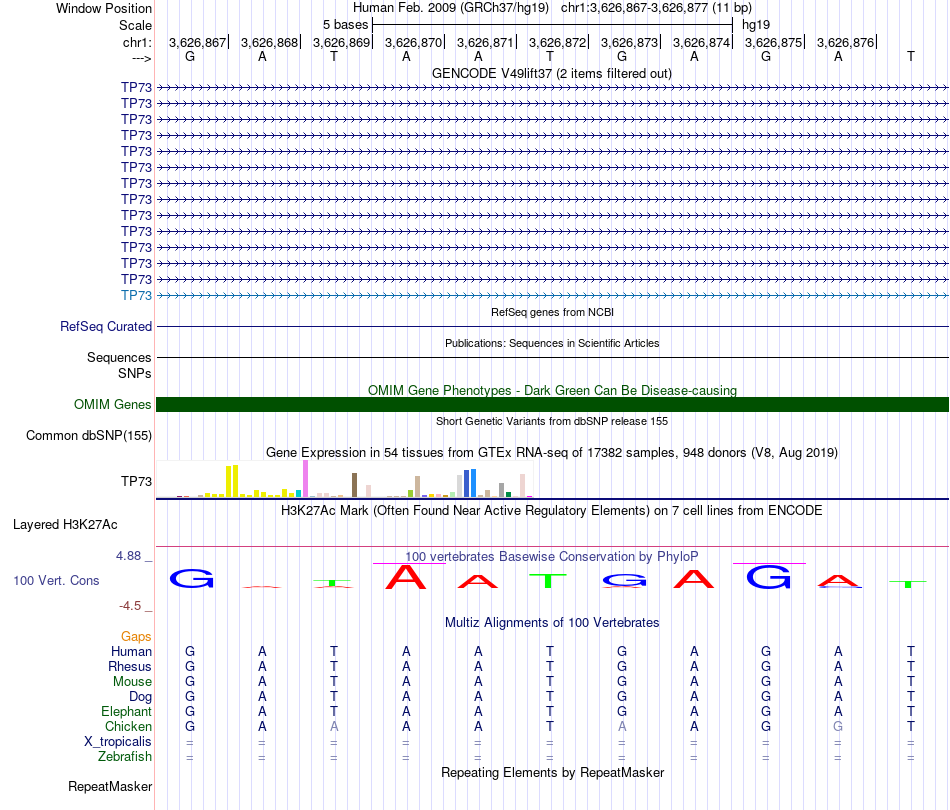Select the Elephant alignment row label

[x=126, y=711]
